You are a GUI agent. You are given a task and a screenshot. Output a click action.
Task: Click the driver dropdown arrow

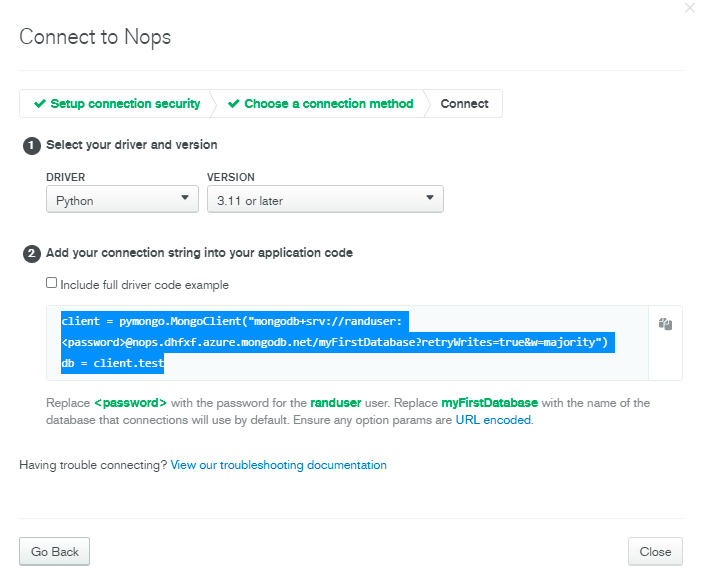(184, 198)
